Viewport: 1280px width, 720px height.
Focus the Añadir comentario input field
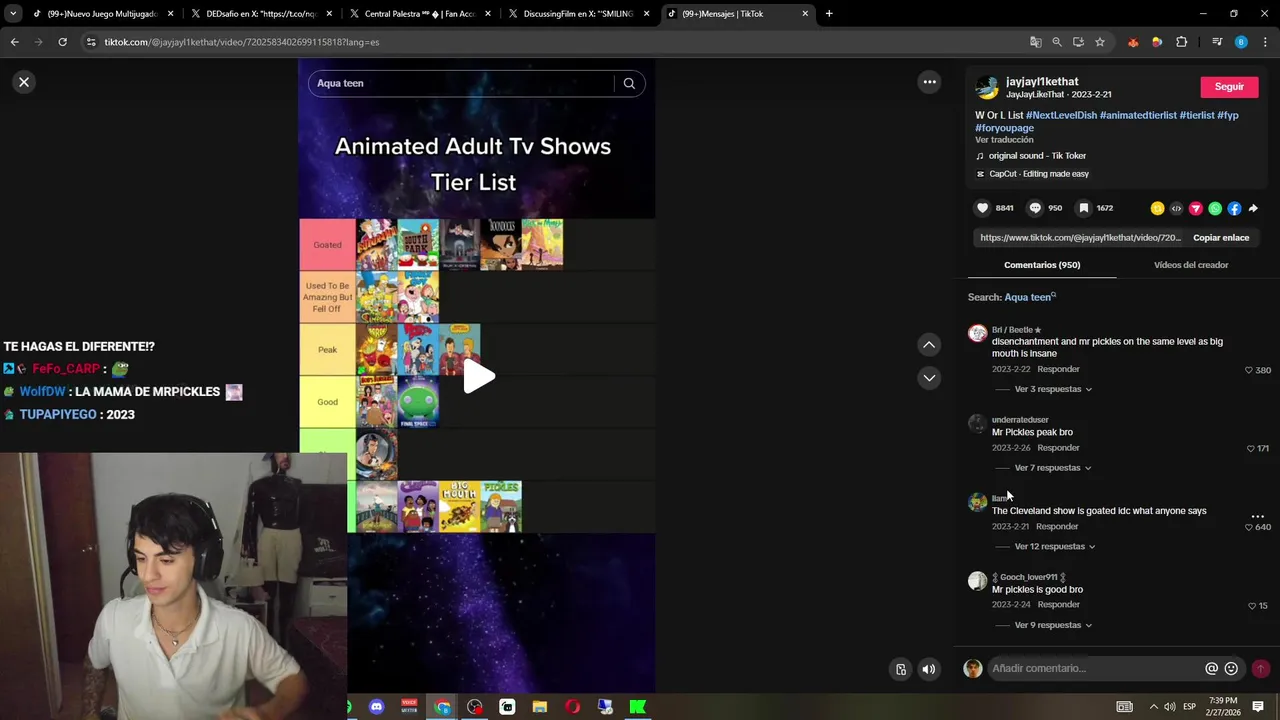tap(1095, 668)
